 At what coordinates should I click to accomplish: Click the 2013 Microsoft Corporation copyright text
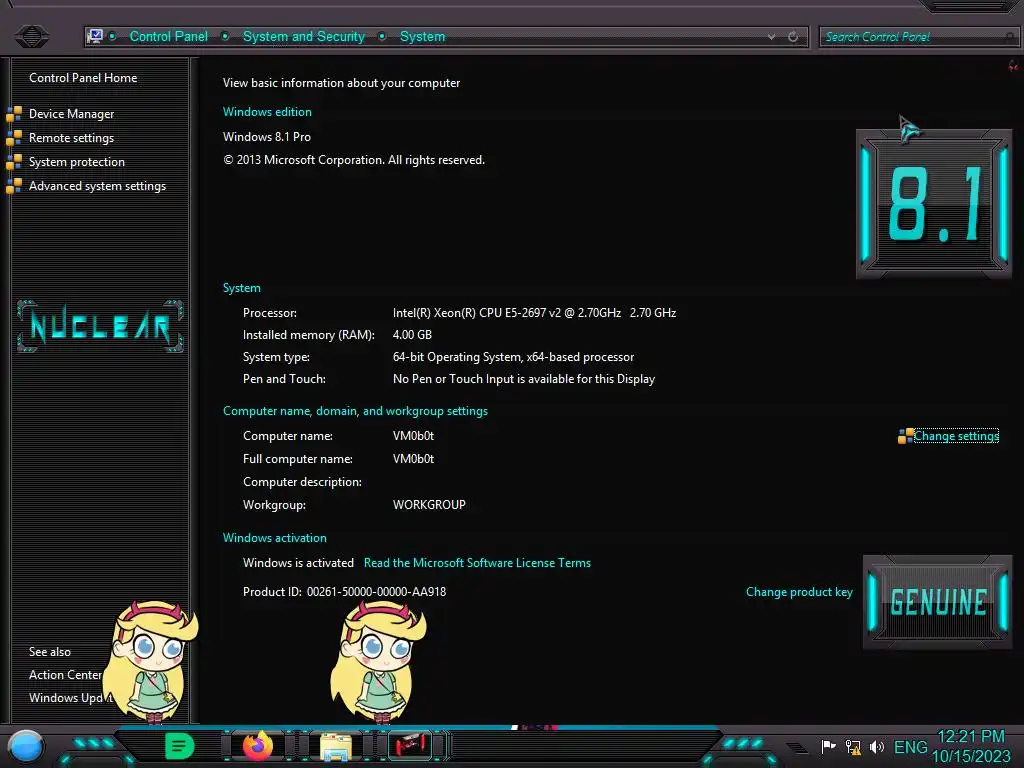(354, 160)
